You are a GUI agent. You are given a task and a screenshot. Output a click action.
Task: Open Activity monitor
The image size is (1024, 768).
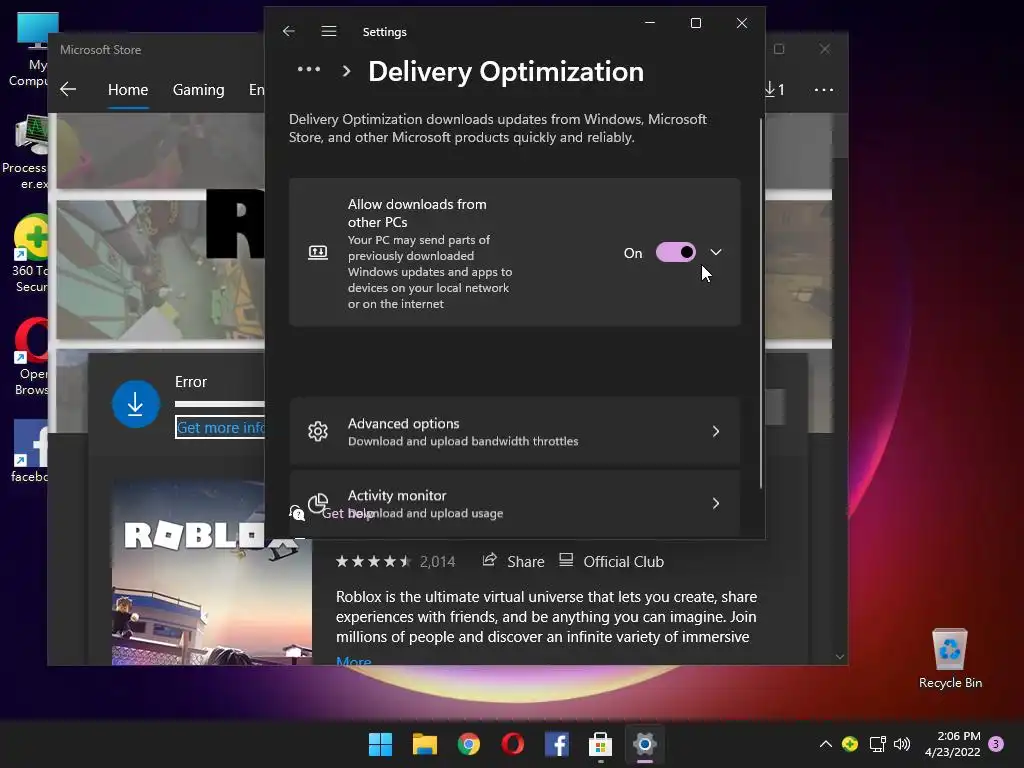click(x=515, y=503)
